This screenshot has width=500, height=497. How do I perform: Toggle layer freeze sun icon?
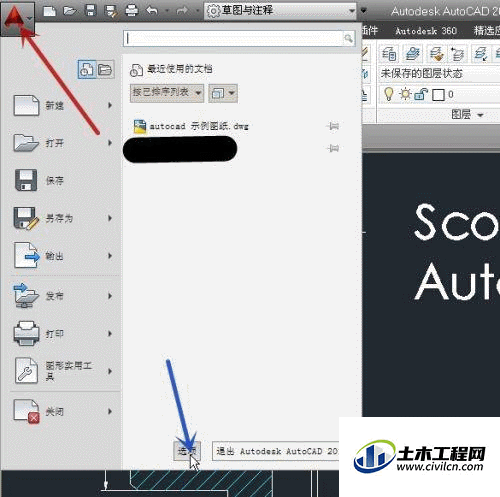[x=405, y=94]
